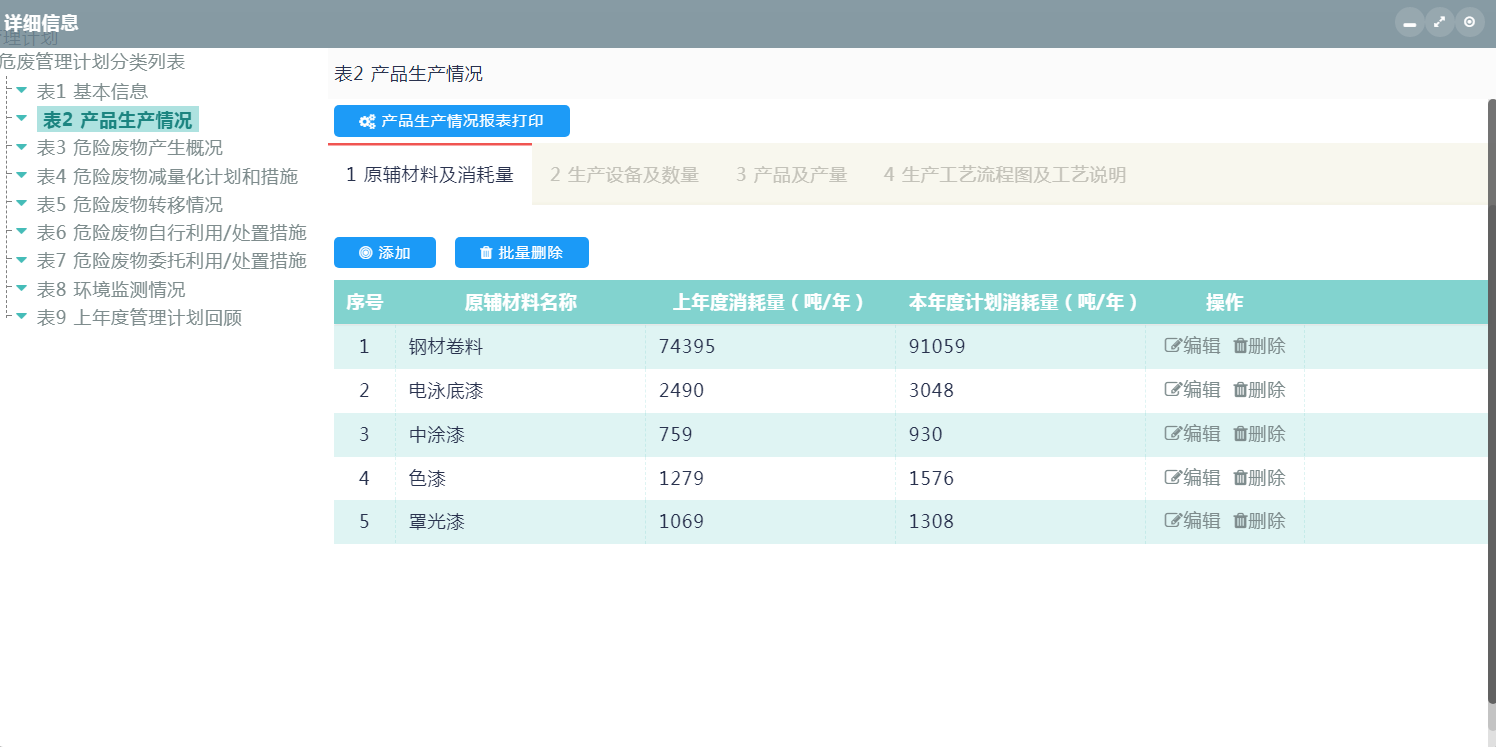Open 表3 危险废物产生概况 tree node
The width and height of the screenshot is (1496, 747).
point(130,148)
